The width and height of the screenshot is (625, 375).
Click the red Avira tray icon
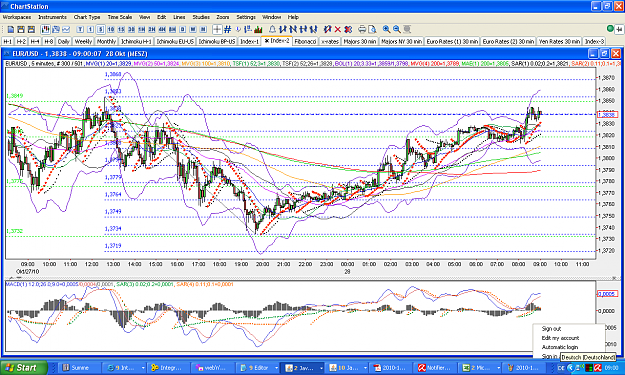(x=597, y=368)
